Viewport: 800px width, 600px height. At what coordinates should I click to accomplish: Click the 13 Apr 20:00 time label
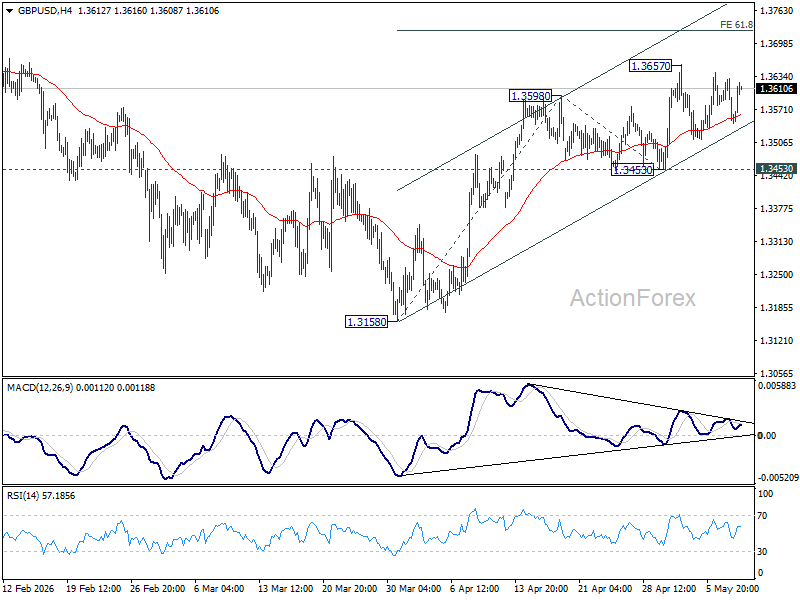point(541,589)
